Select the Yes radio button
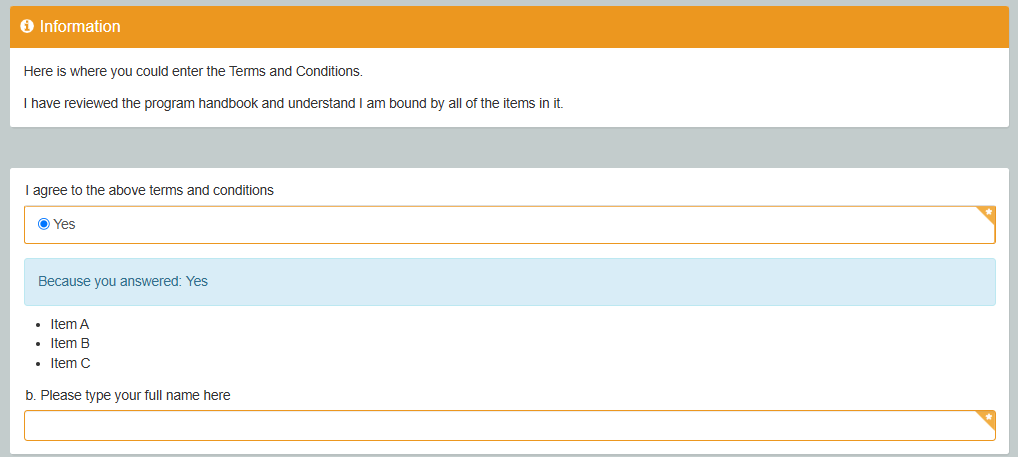The width and height of the screenshot is (1018, 457). 44,225
